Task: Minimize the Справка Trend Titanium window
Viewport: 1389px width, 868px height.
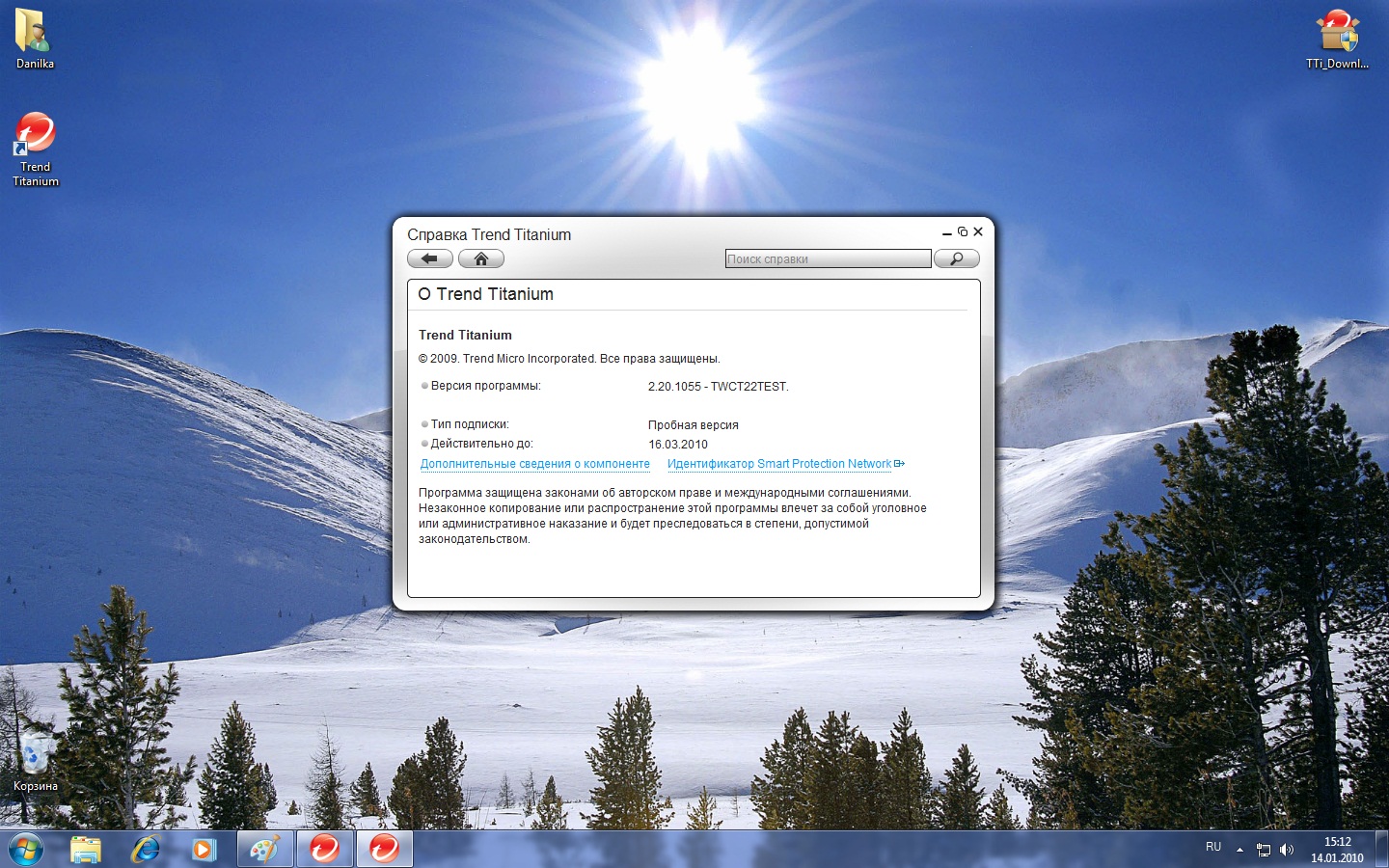Action: [947, 232]
